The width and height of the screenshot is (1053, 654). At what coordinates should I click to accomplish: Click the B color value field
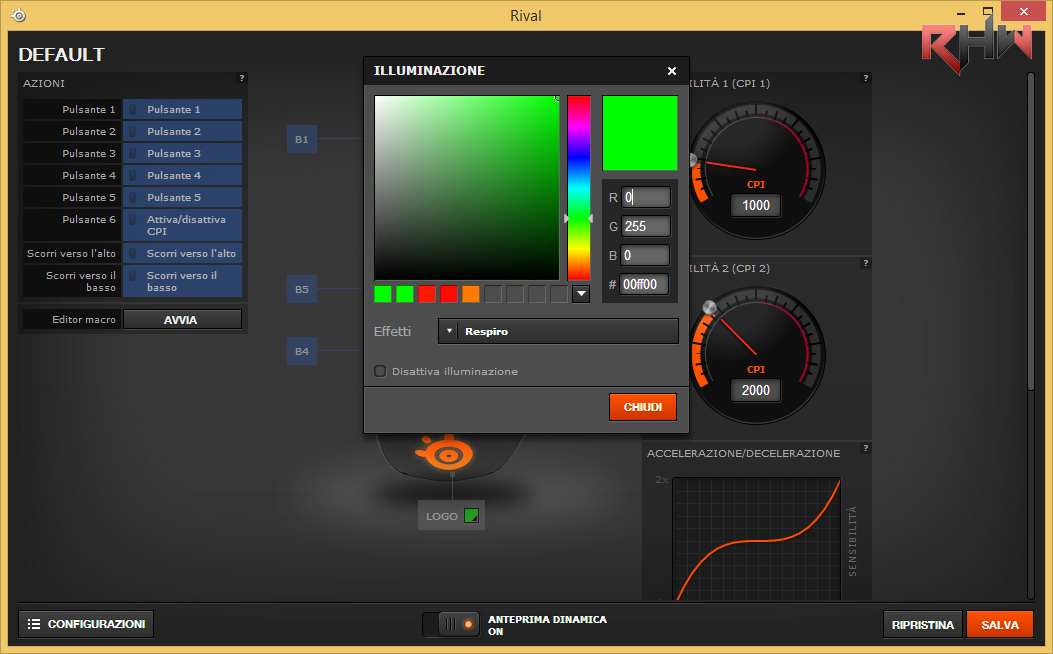pos(645,255)
